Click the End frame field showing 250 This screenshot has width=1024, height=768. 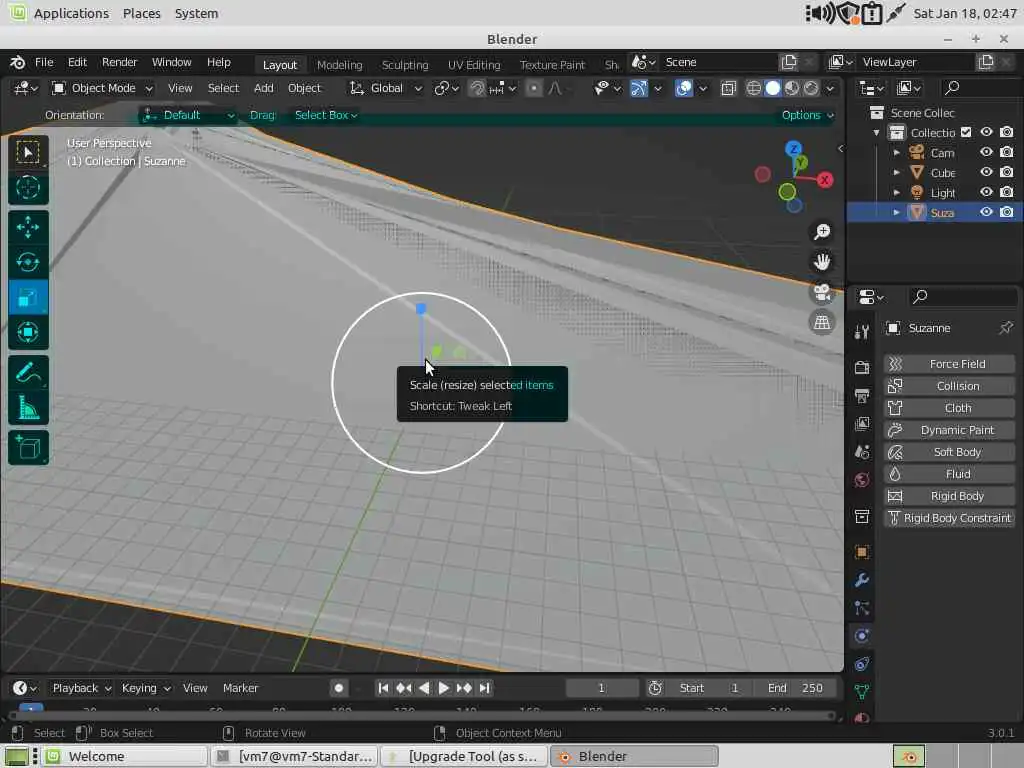tap(795, 688)
